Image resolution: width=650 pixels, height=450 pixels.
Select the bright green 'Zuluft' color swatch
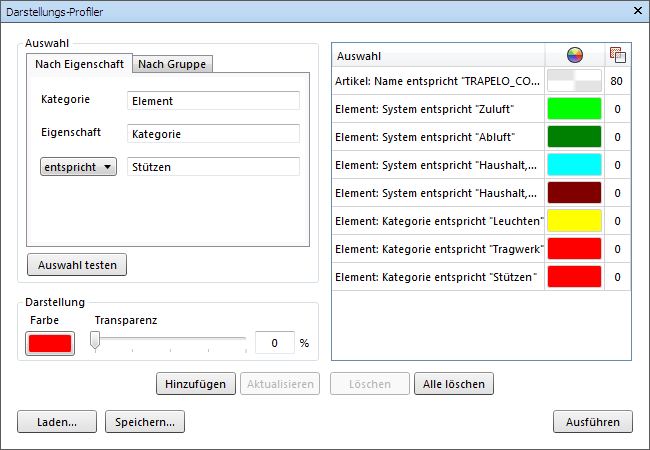click(574, 108)
